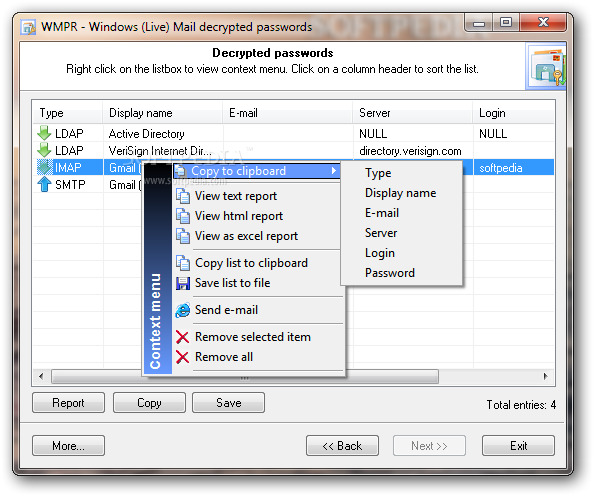Maximize the WMPR window
594x496 pixels.
point(505,22)
